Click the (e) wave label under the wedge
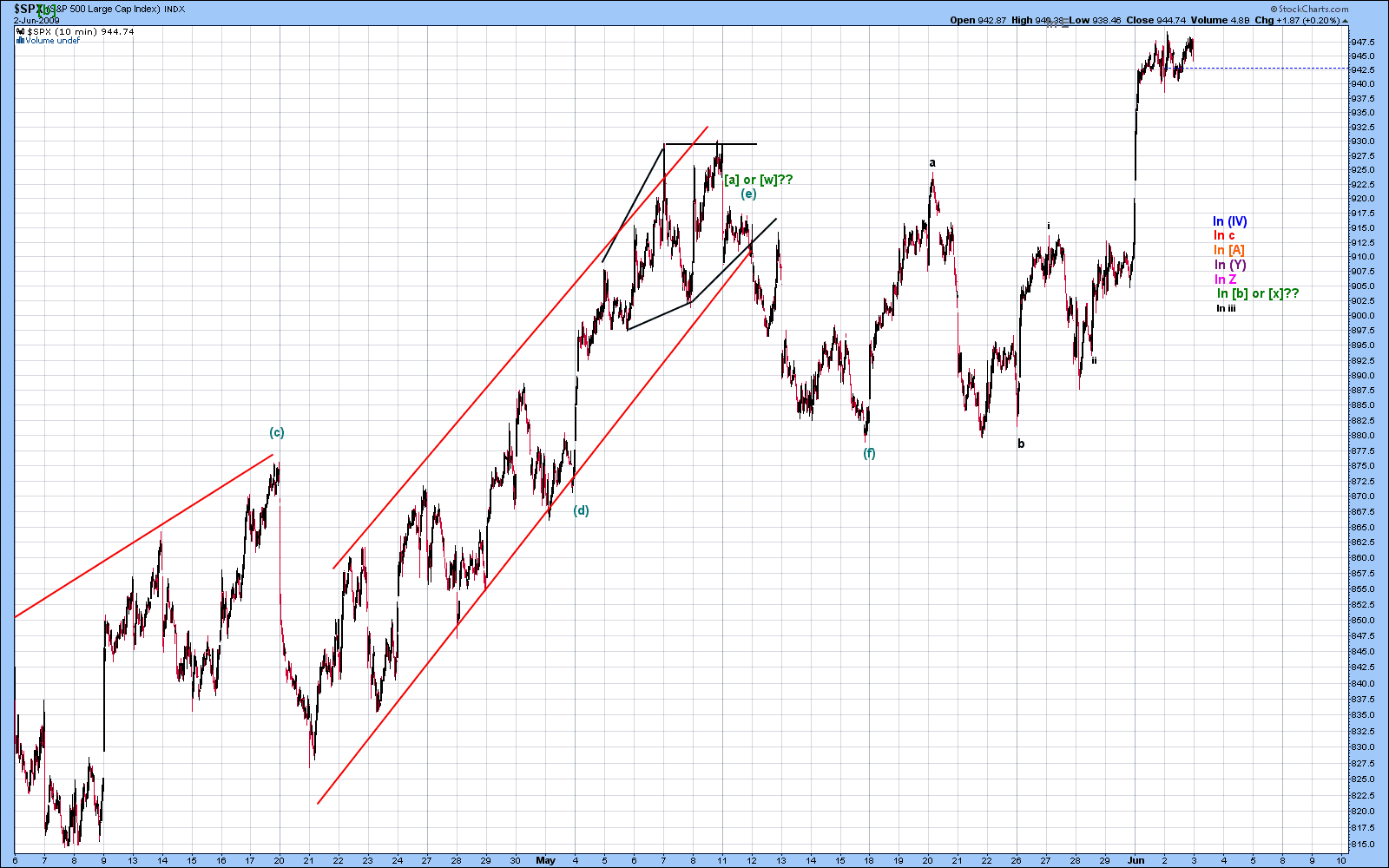Screen dimensions: 1389x868 tap(748, 194)
